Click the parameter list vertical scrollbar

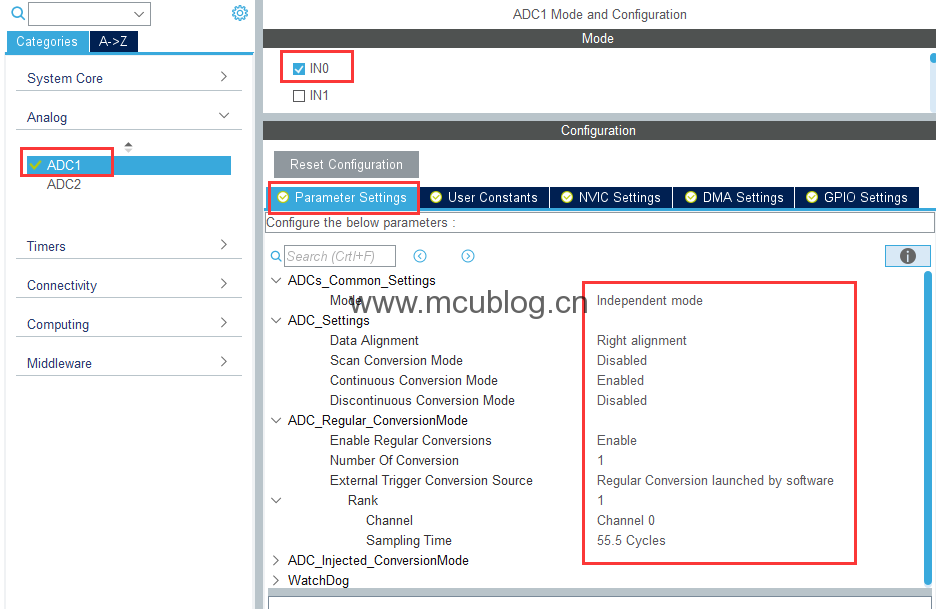[929, 427]
